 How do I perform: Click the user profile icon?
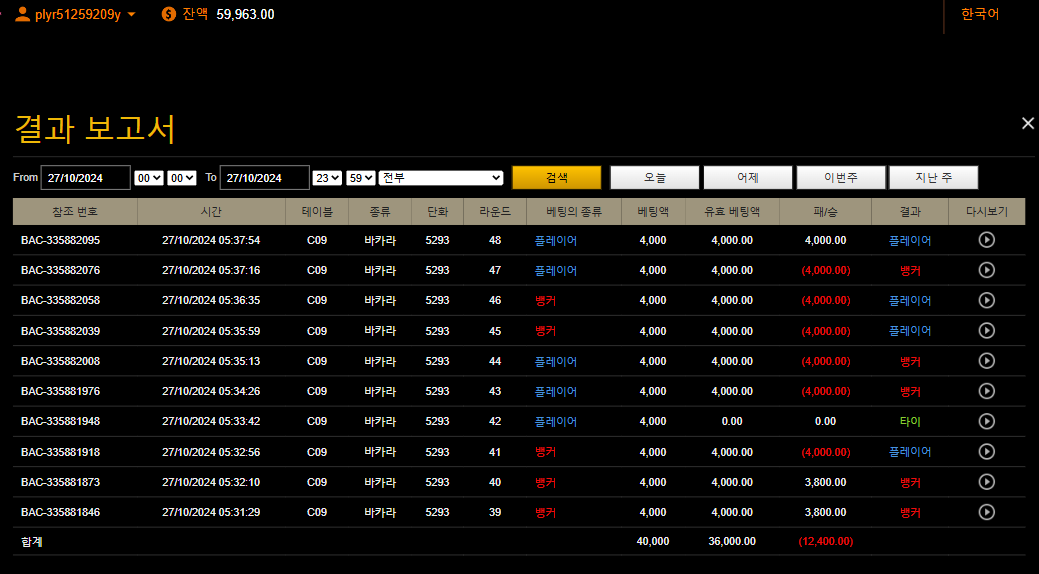22,14
